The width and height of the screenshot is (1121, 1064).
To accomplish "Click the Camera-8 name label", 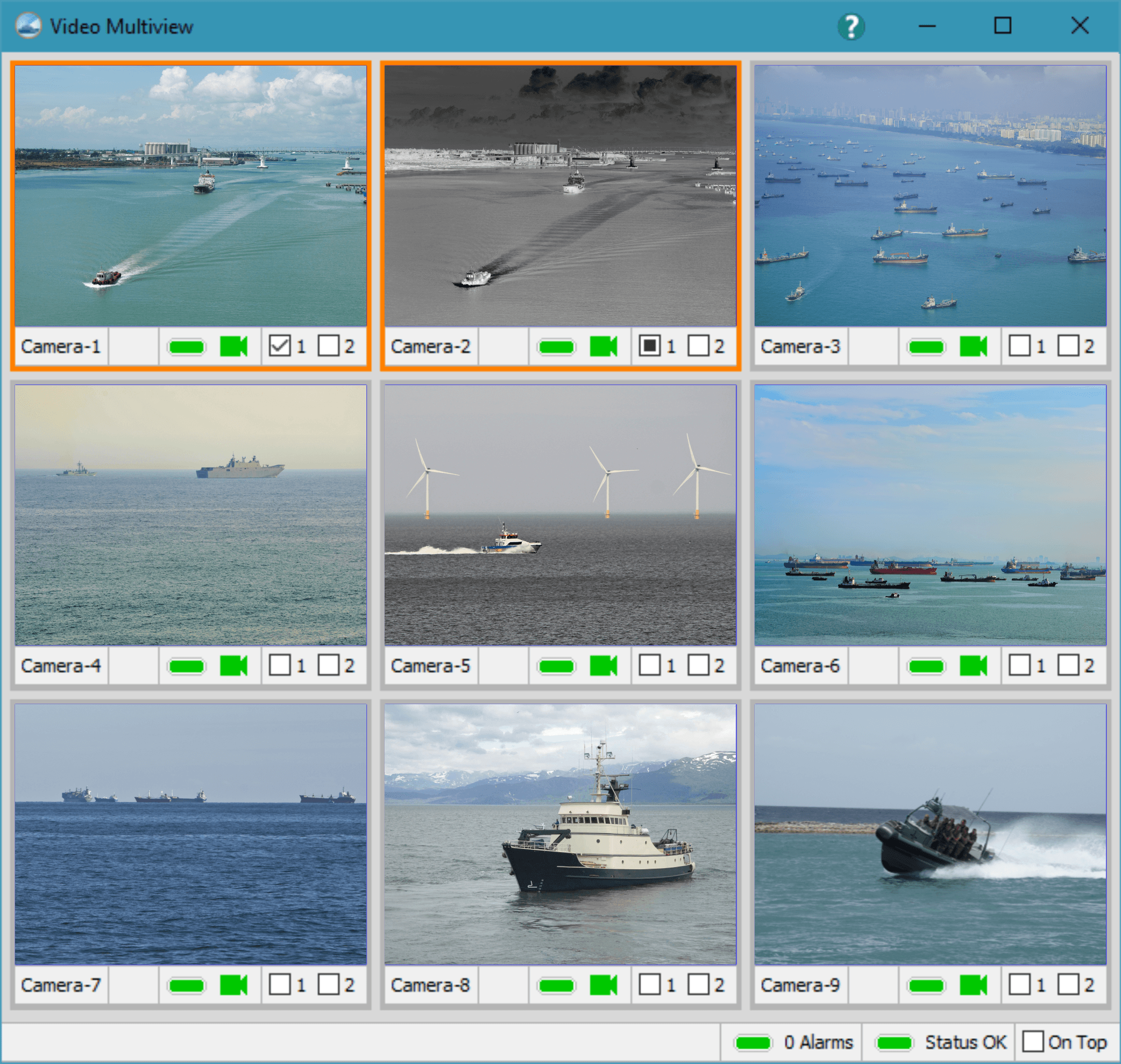I will coord(430,985).
